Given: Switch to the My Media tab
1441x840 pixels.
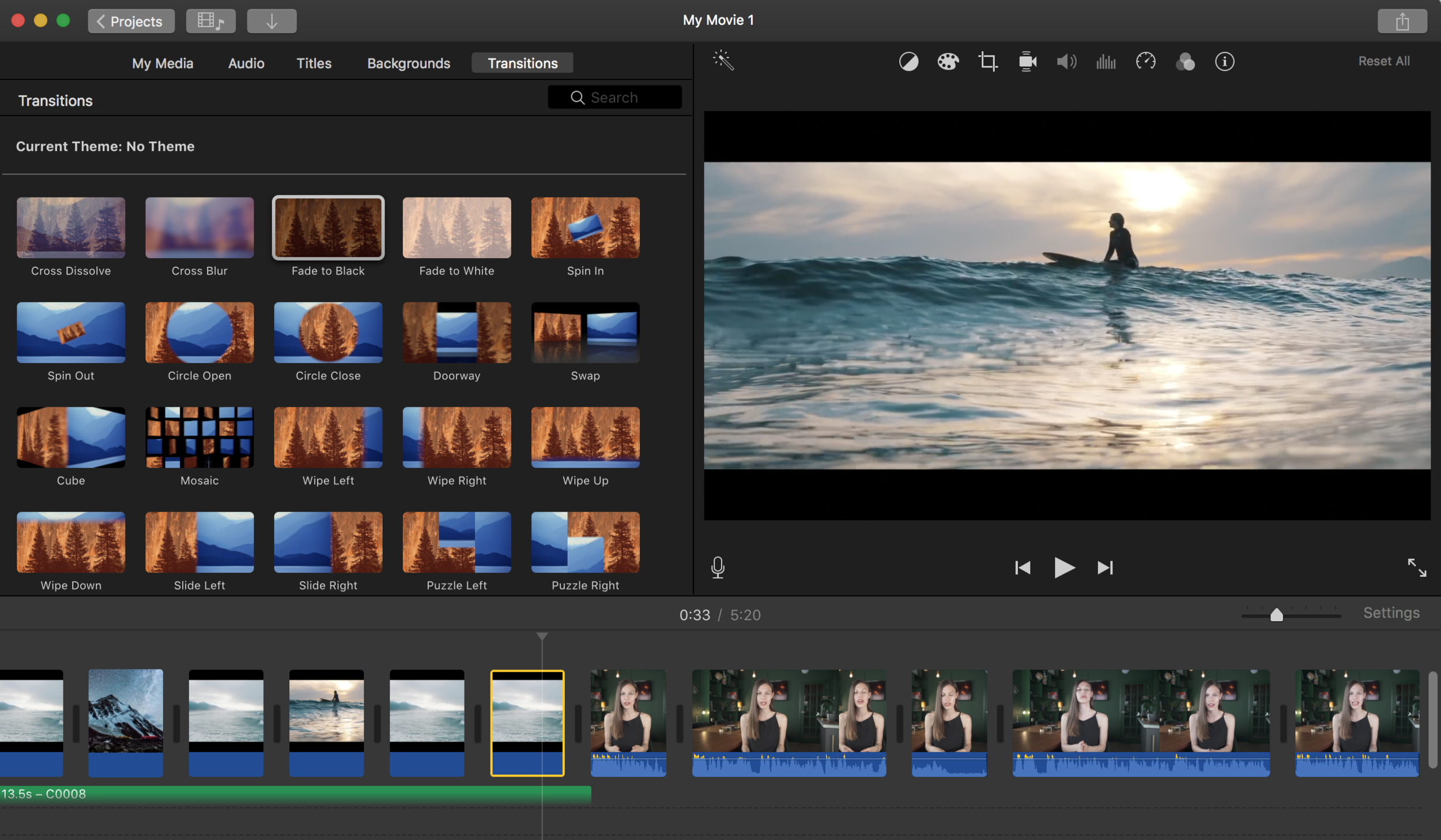Looking at the screenshot, I should (x=163, y=63).
